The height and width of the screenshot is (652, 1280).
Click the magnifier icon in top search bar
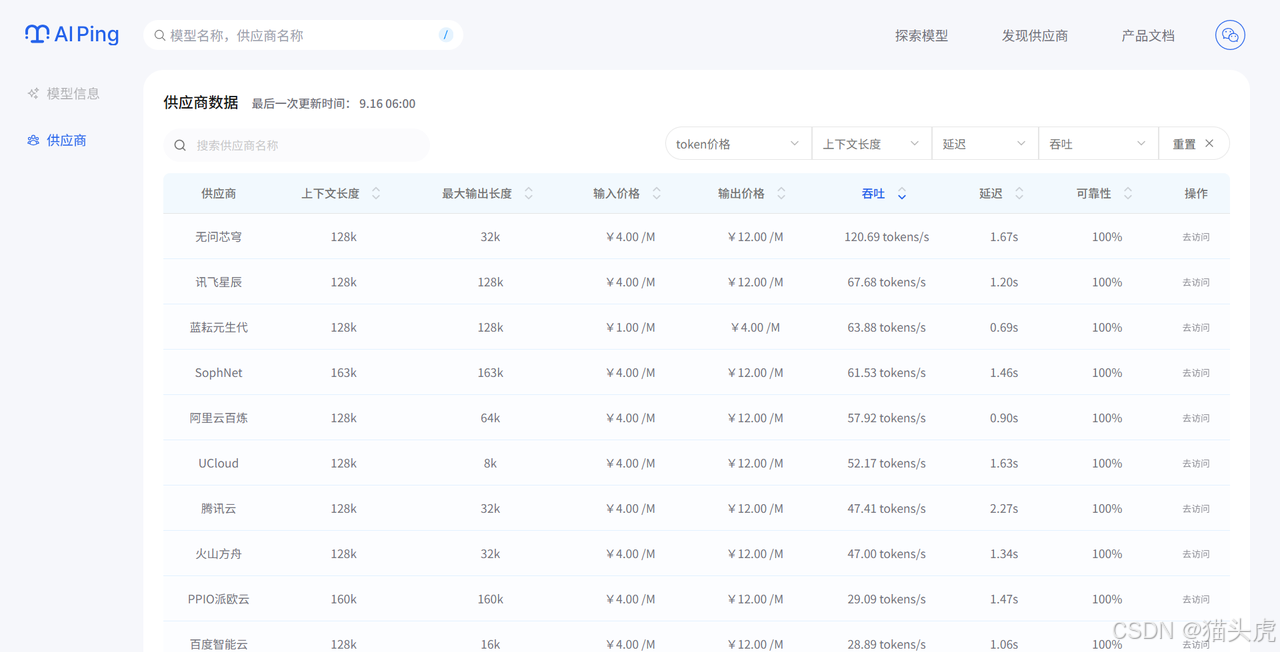(x=160, y=36)
